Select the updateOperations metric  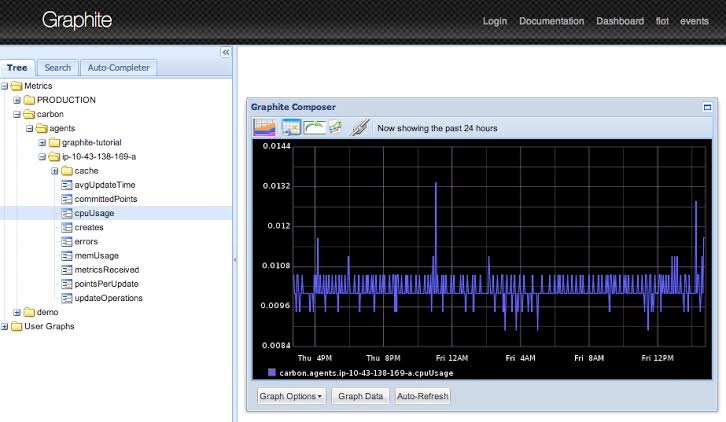[108, 298]
